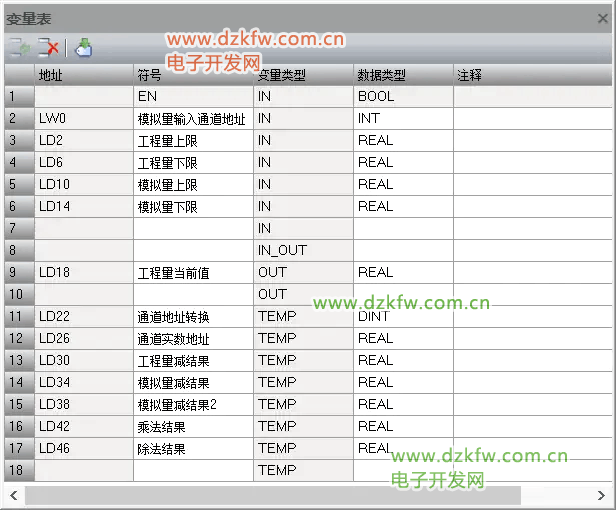
Task: Click the insert row toolbar icon
Action: 20,47
